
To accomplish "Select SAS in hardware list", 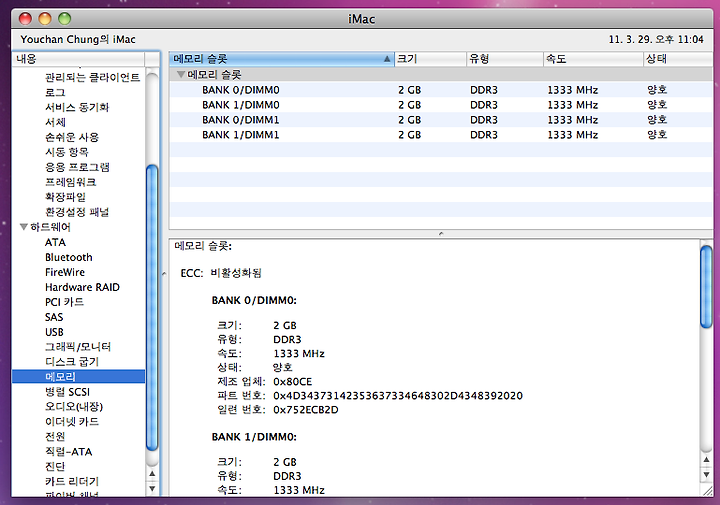I will coord(54,317).
